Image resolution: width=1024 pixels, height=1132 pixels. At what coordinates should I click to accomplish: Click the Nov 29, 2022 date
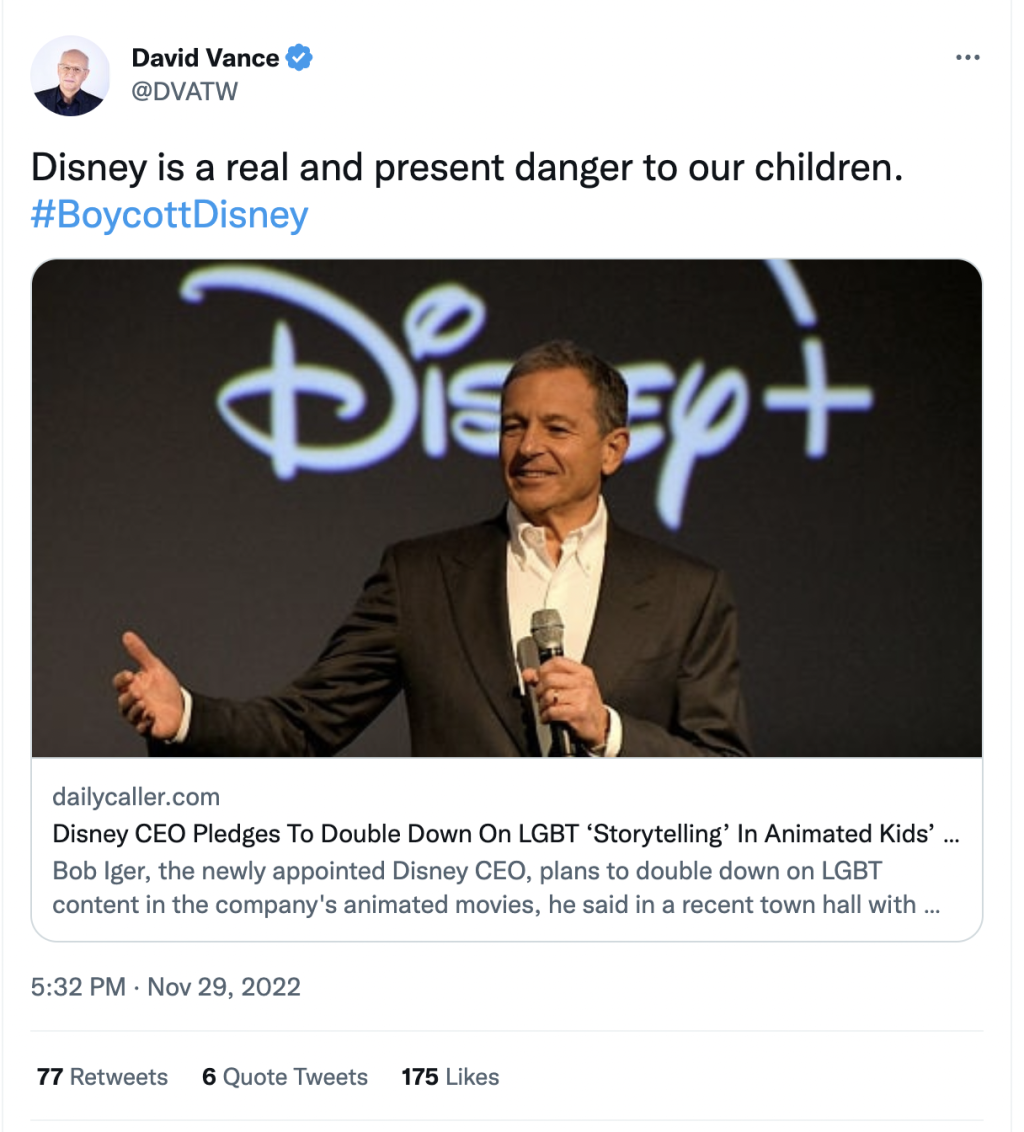224,987
